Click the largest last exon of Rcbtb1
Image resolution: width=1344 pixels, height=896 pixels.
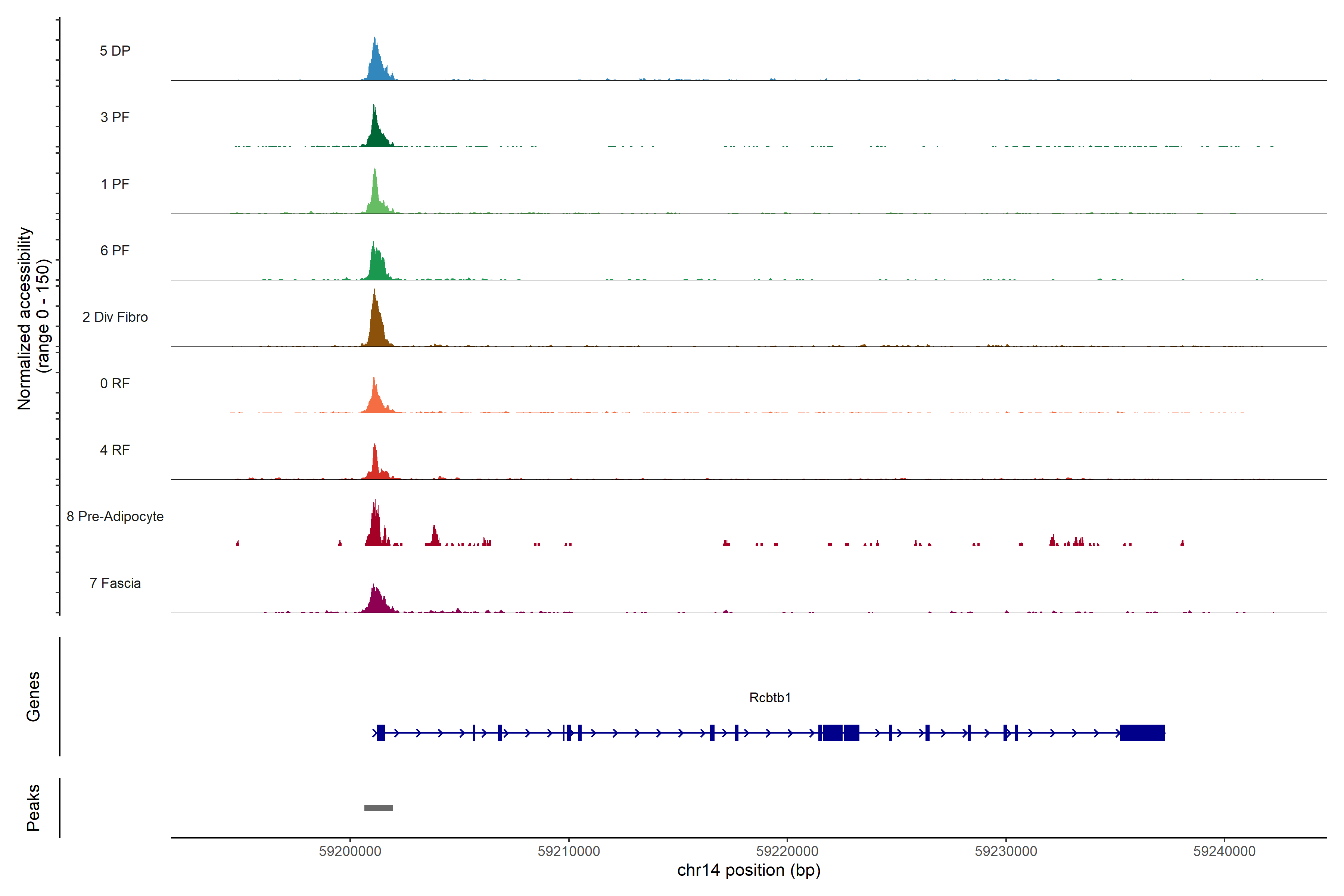[1142, 732]
